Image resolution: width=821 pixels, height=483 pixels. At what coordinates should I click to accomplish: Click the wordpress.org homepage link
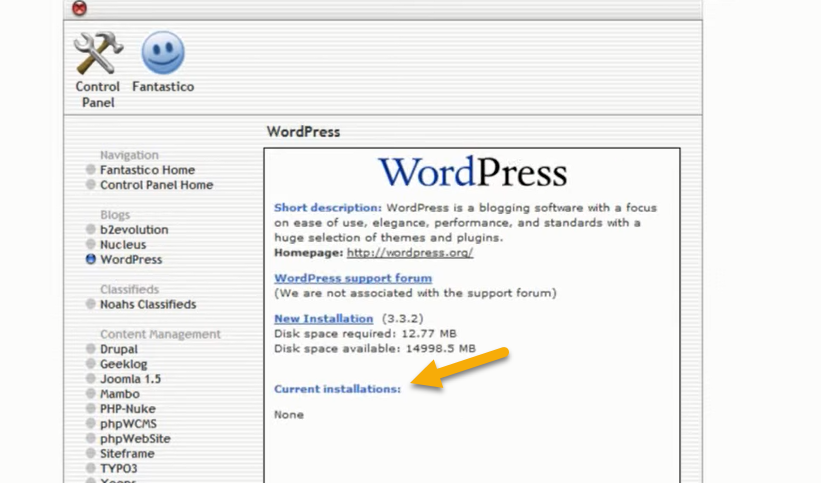click(410, 253)
